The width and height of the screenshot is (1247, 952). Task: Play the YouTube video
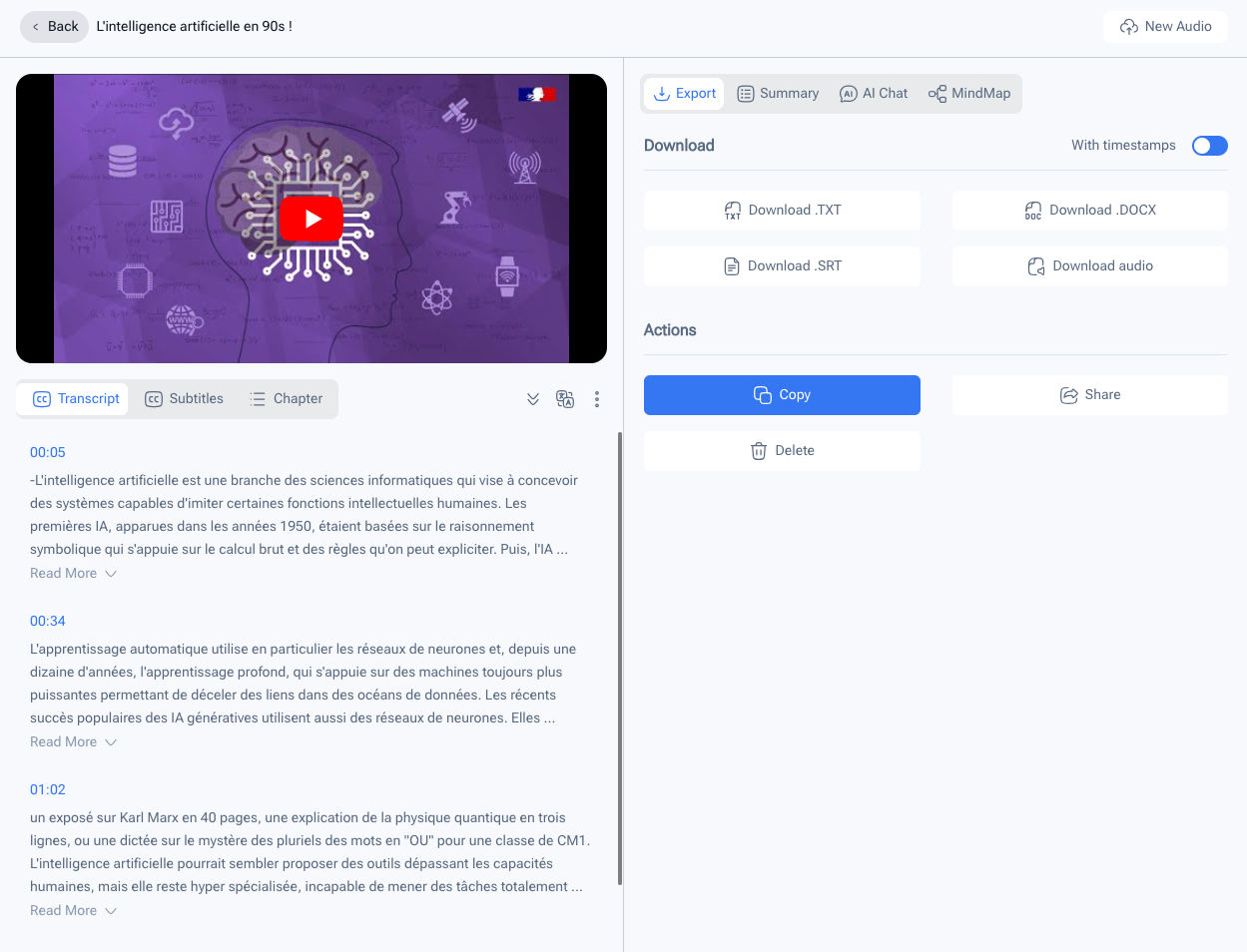coord(312,219)
